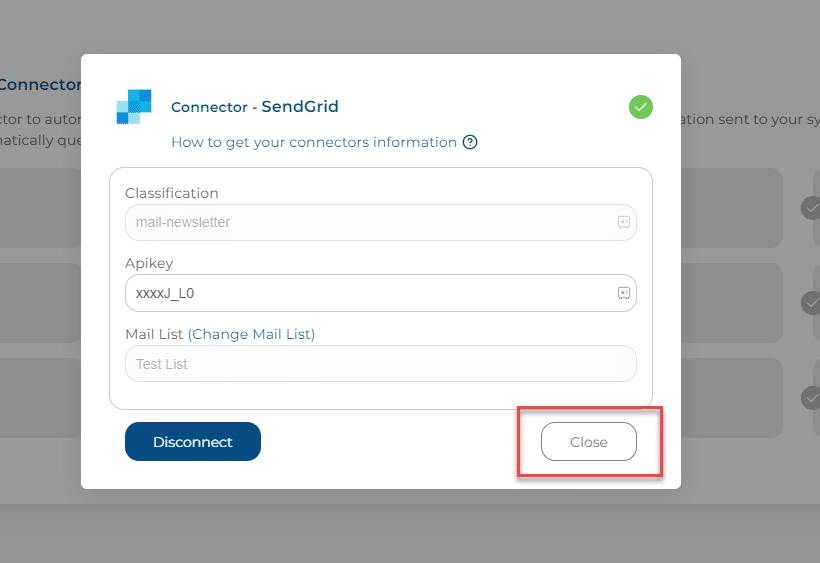Click the autofill icon in Apikey field
The image size is (820, 563).
(x=623, y=293)
